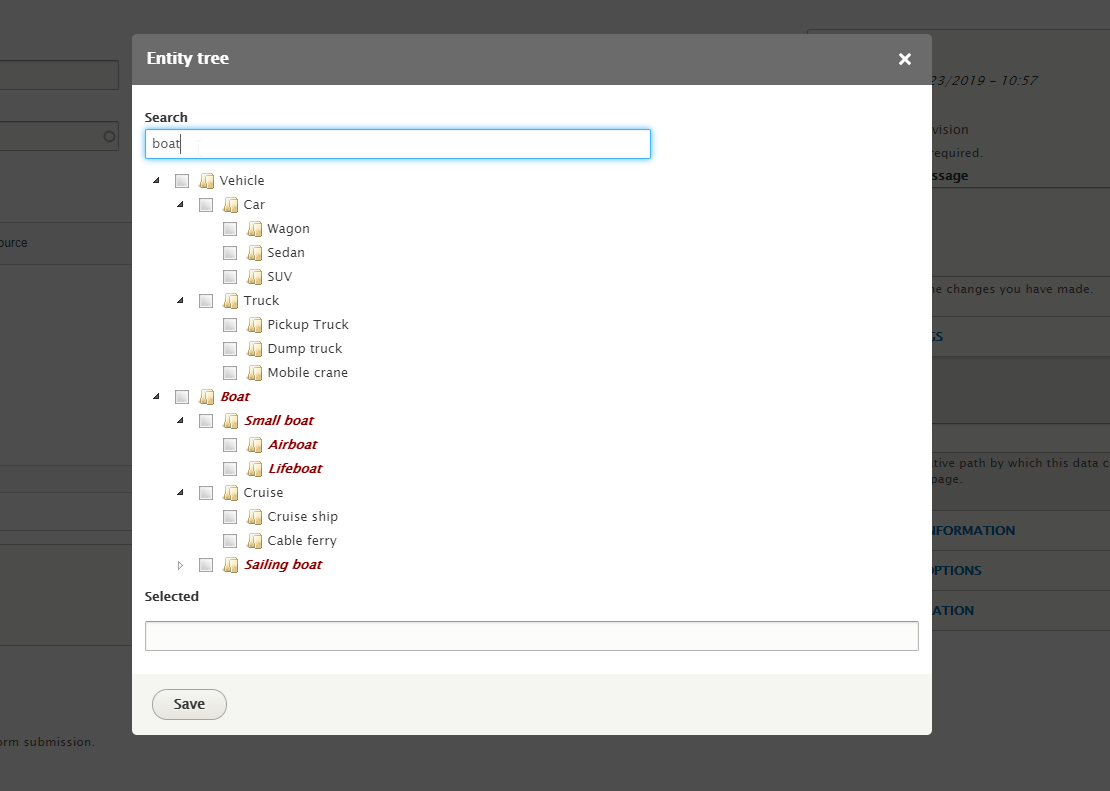Click the folder icon next to Boat
1110x791 pixels.
[x=207, y=397]
